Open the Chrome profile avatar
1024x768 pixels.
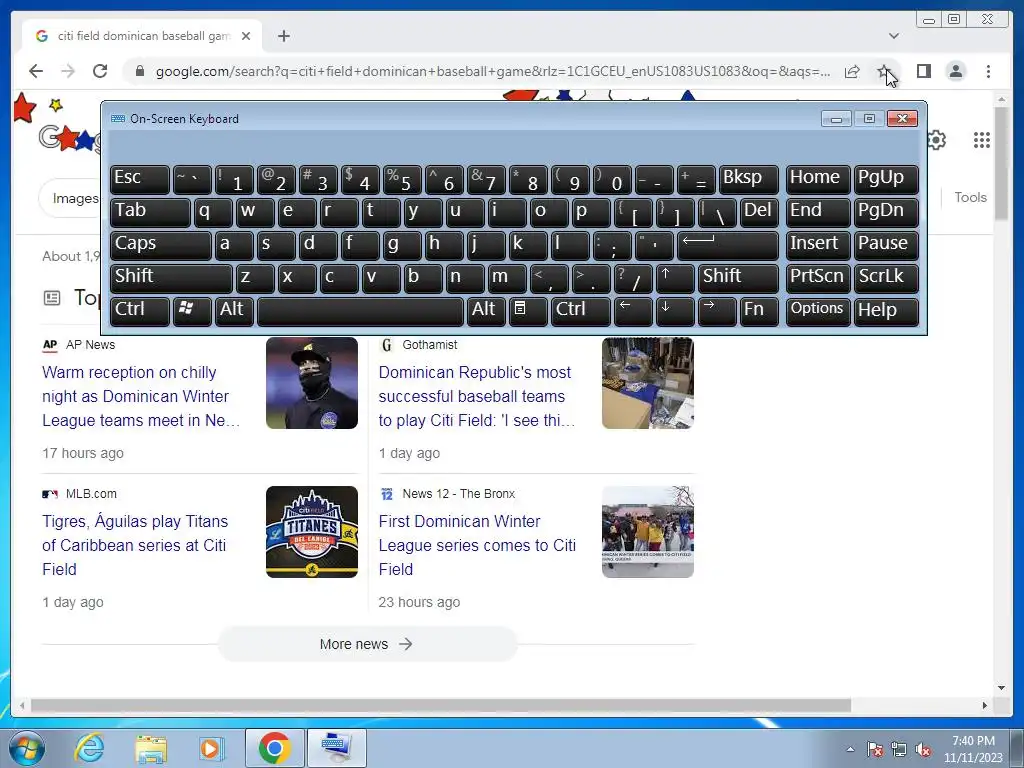point(955,71)
